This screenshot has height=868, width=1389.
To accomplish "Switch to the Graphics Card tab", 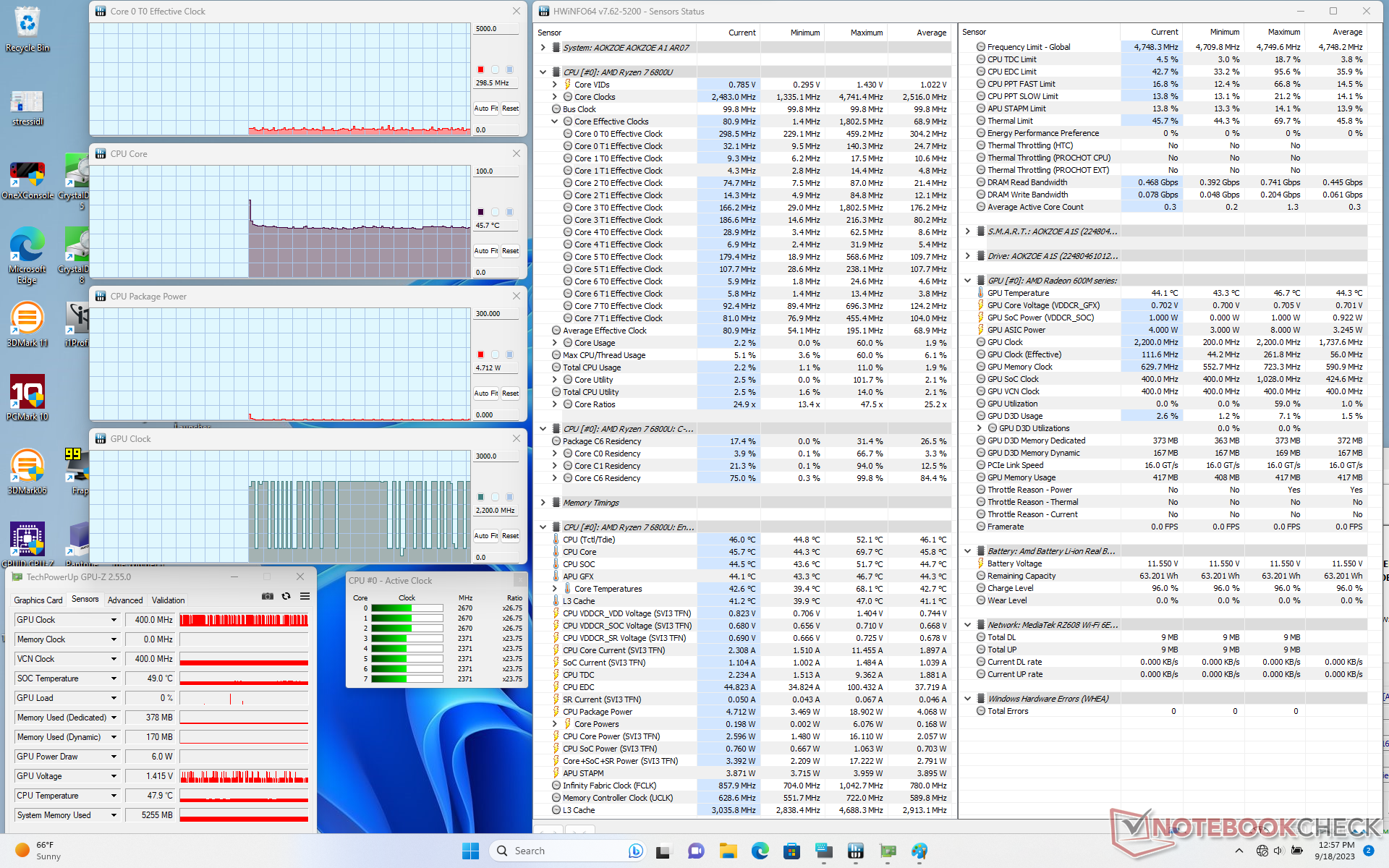I will coord(38,600).
